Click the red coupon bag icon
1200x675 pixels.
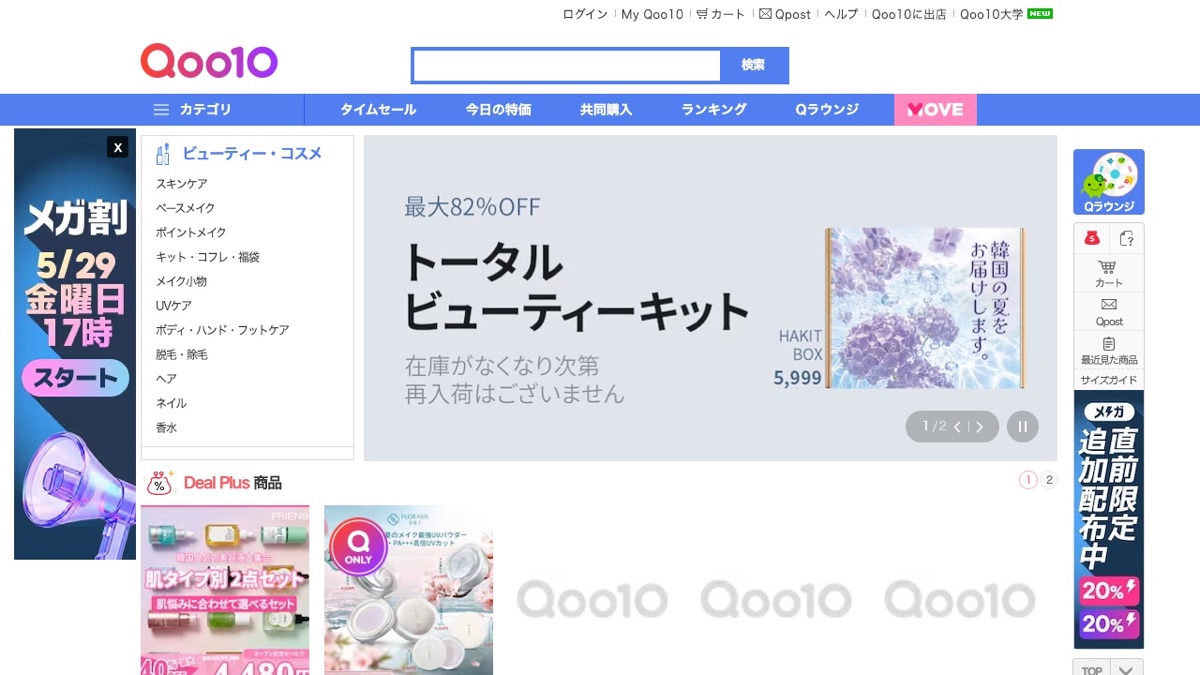pyautogui.click(x=1092, y=238)
